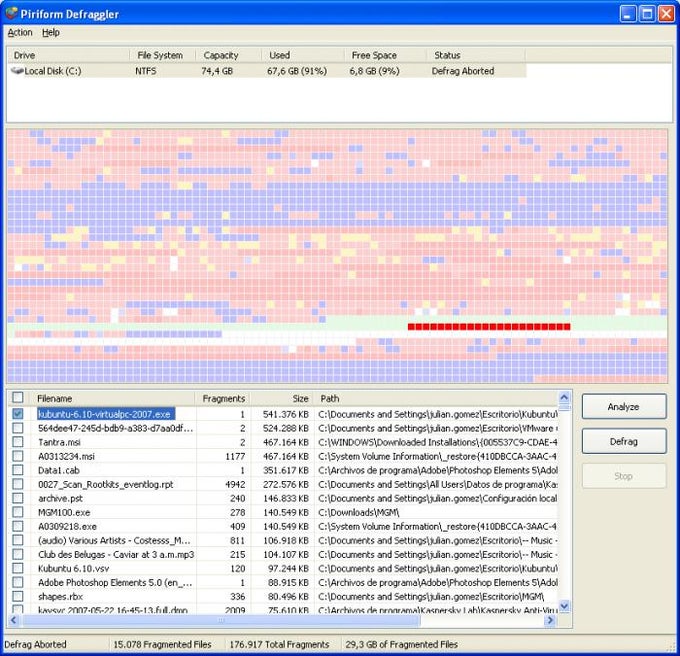The image size is (680, 656).
Task: Click the red highlighted blocks in drive map
Action: pos(489,326)
